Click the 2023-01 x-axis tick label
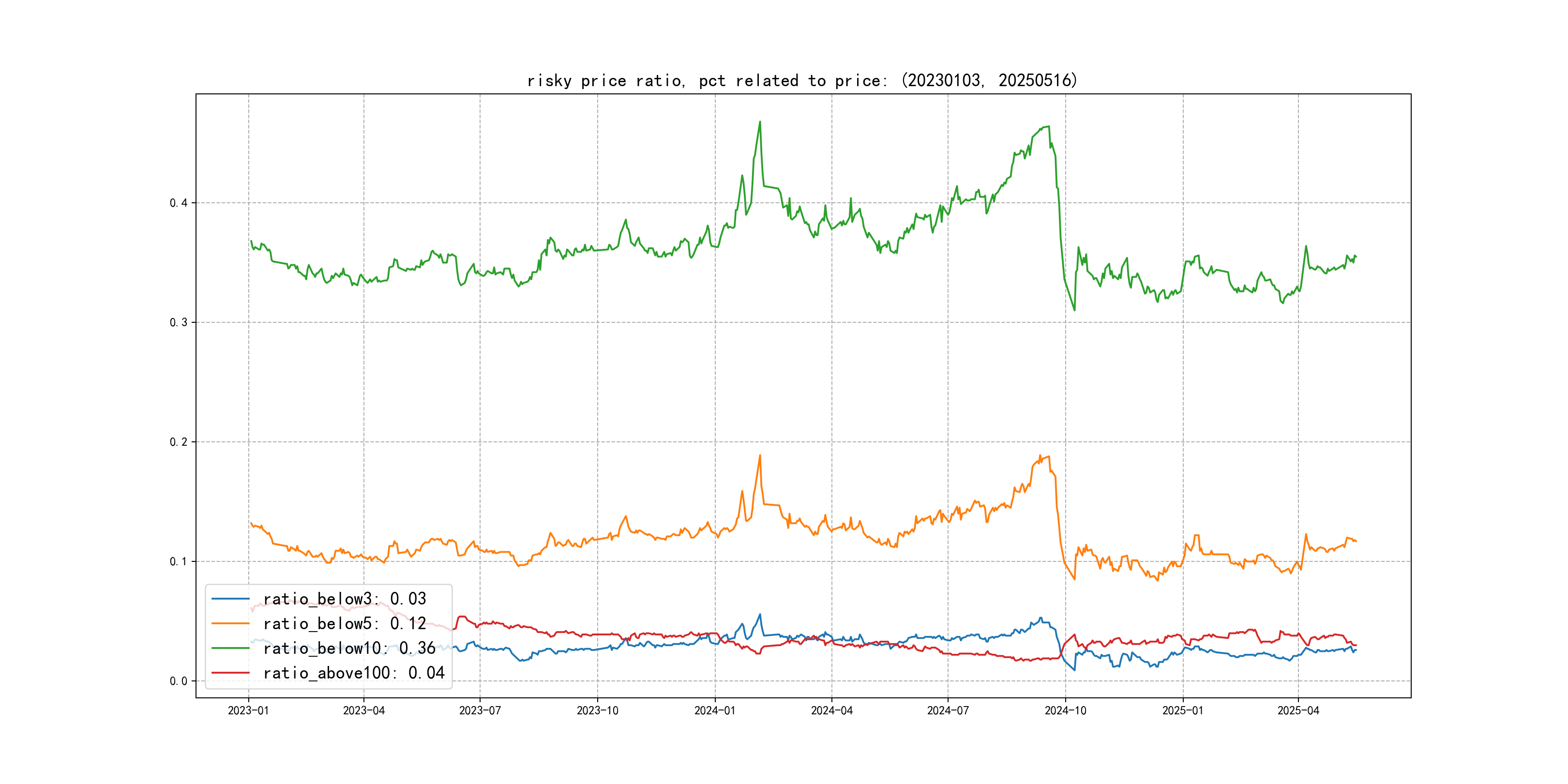Image resolution: width=1568 pixels, height=784 pixels. (x=248, y=711)
